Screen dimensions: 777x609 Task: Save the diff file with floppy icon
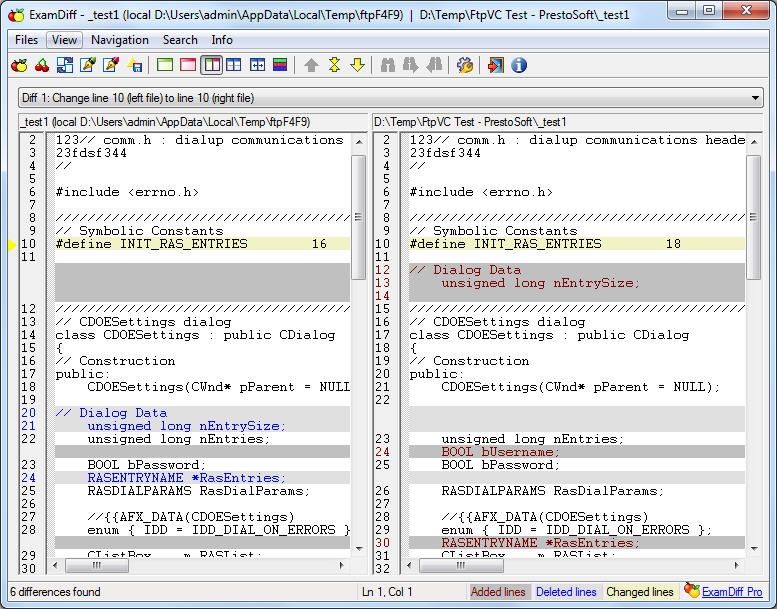pos(134,65)
